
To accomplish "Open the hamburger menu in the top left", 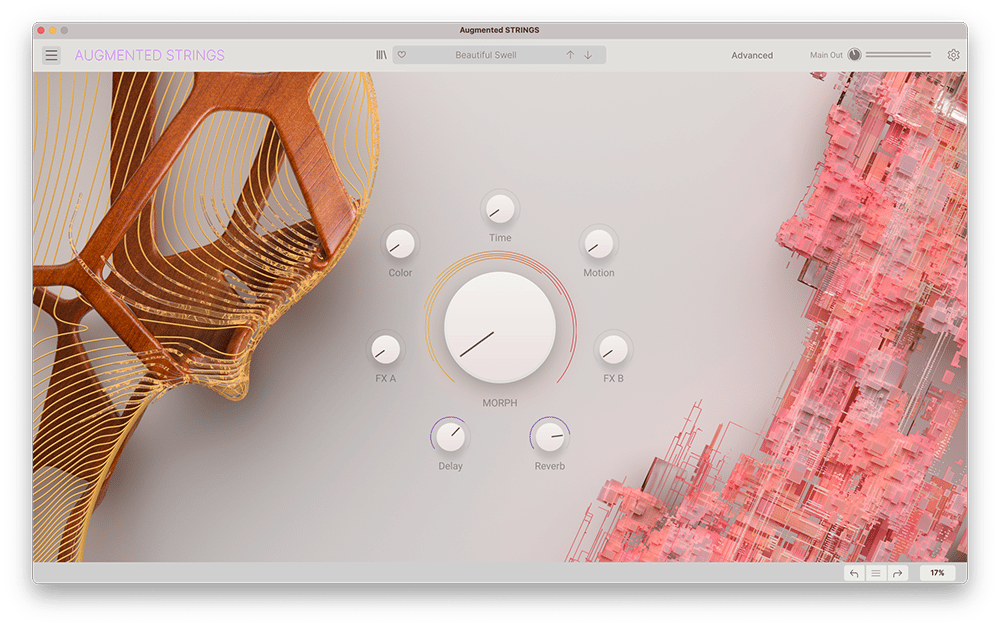I will coord(51,55).
